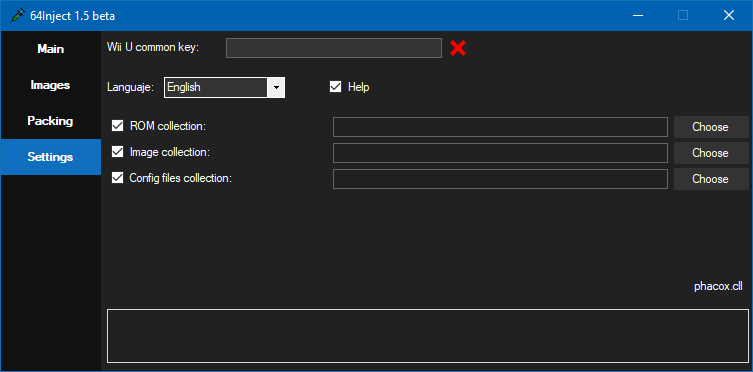
Task: Choose a folder for ROM collection
Action: [x=711, y=127]
